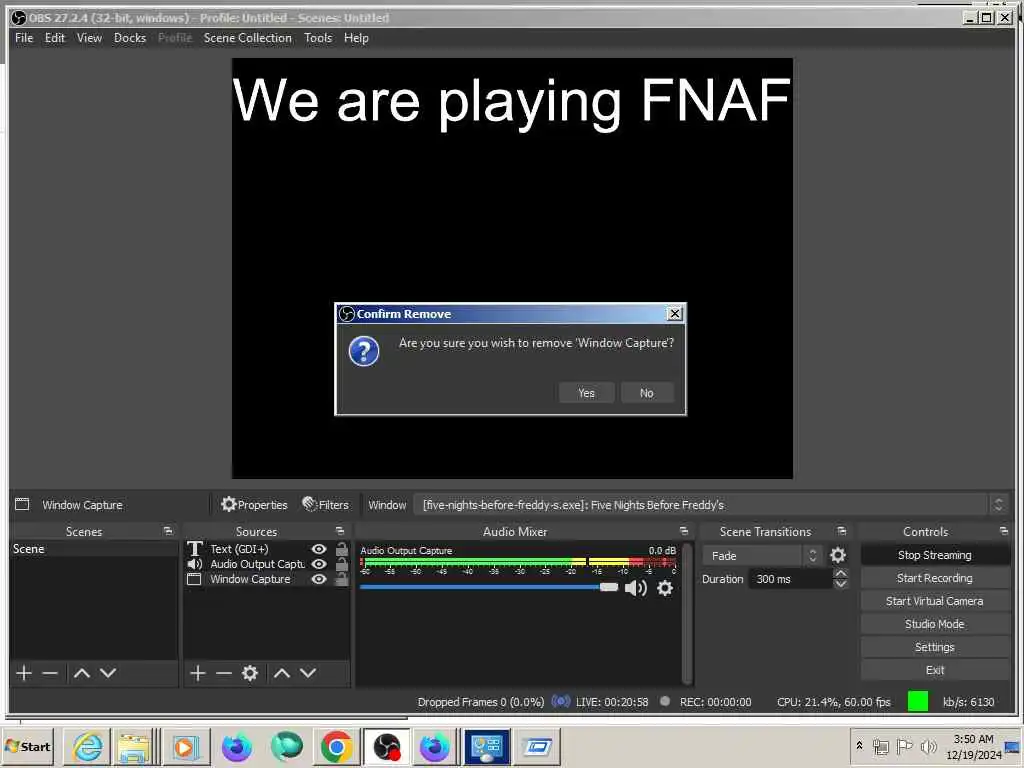
Task: Open source properties gear in Sources toolbar
Action: coord(250,673)
